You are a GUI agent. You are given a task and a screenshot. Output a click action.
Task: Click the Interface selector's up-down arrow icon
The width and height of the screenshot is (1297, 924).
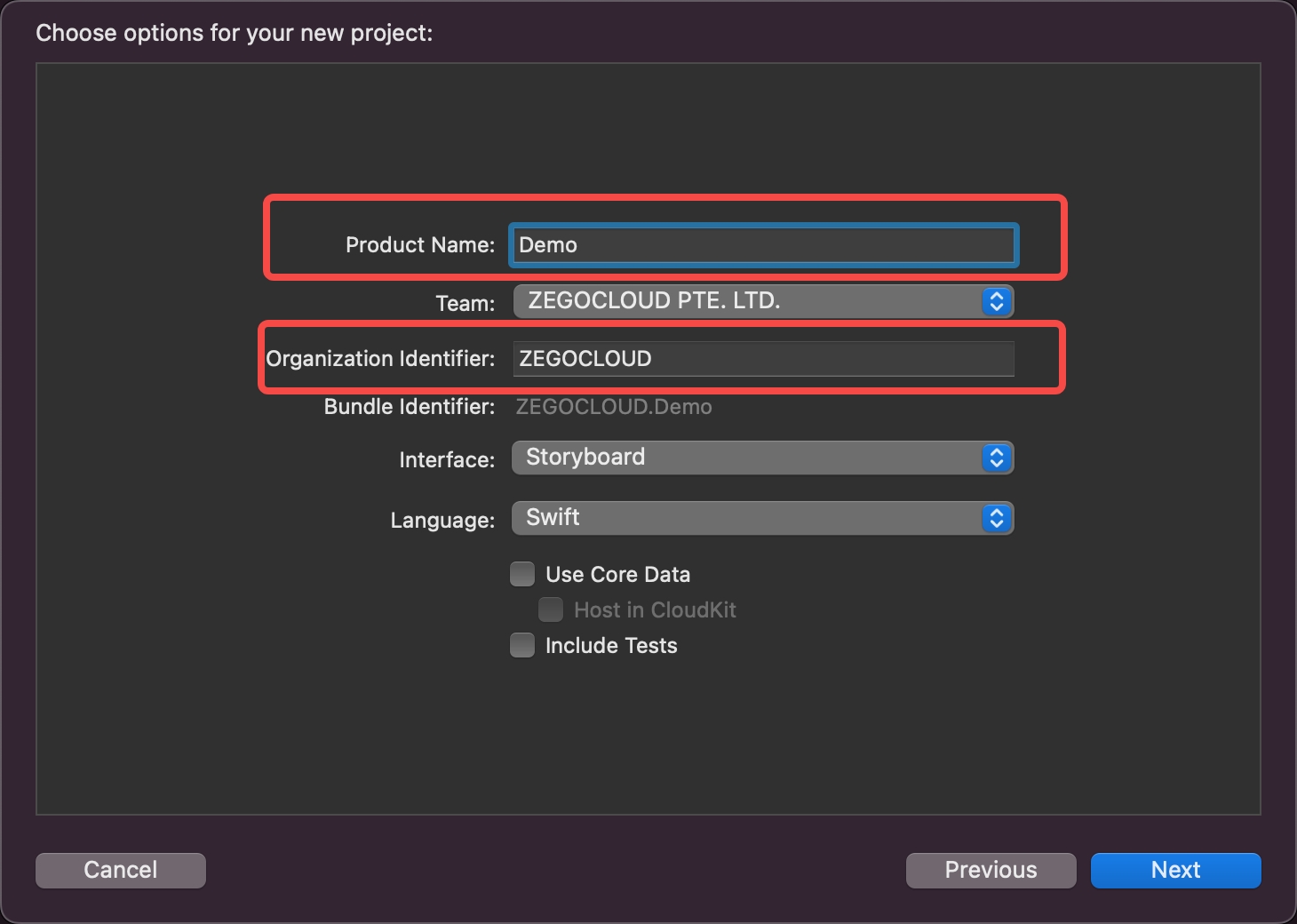995,458
